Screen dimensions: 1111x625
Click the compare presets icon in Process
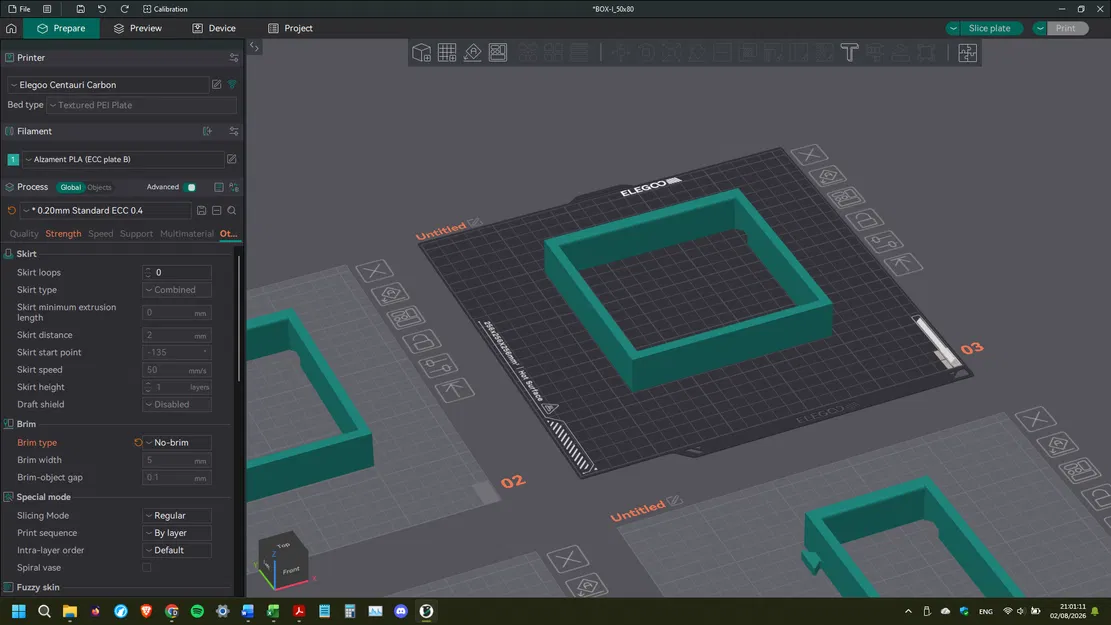(234, 187)
